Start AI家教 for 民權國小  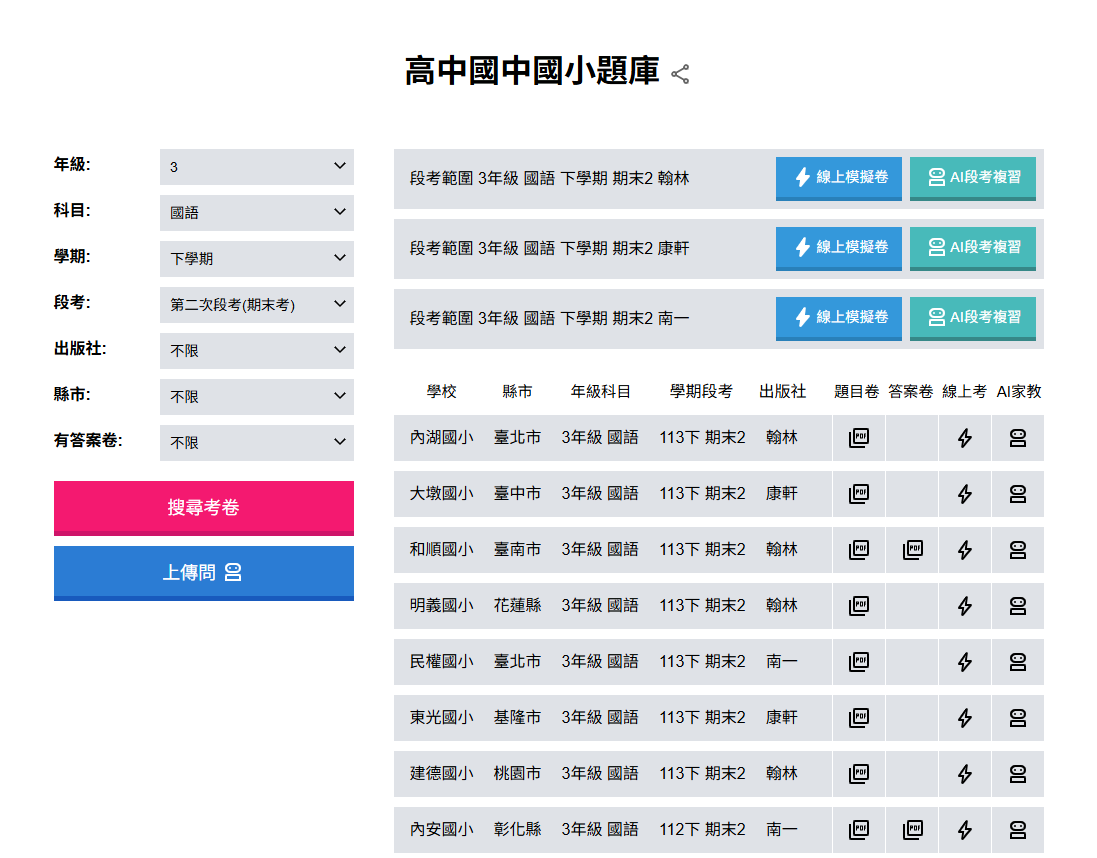pyautogui.click(x=1017, y=661)
